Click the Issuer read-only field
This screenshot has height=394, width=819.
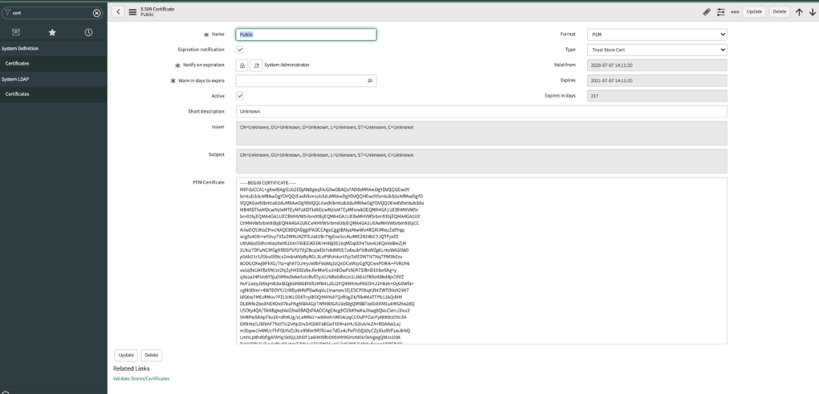click(x=482, y=133)
